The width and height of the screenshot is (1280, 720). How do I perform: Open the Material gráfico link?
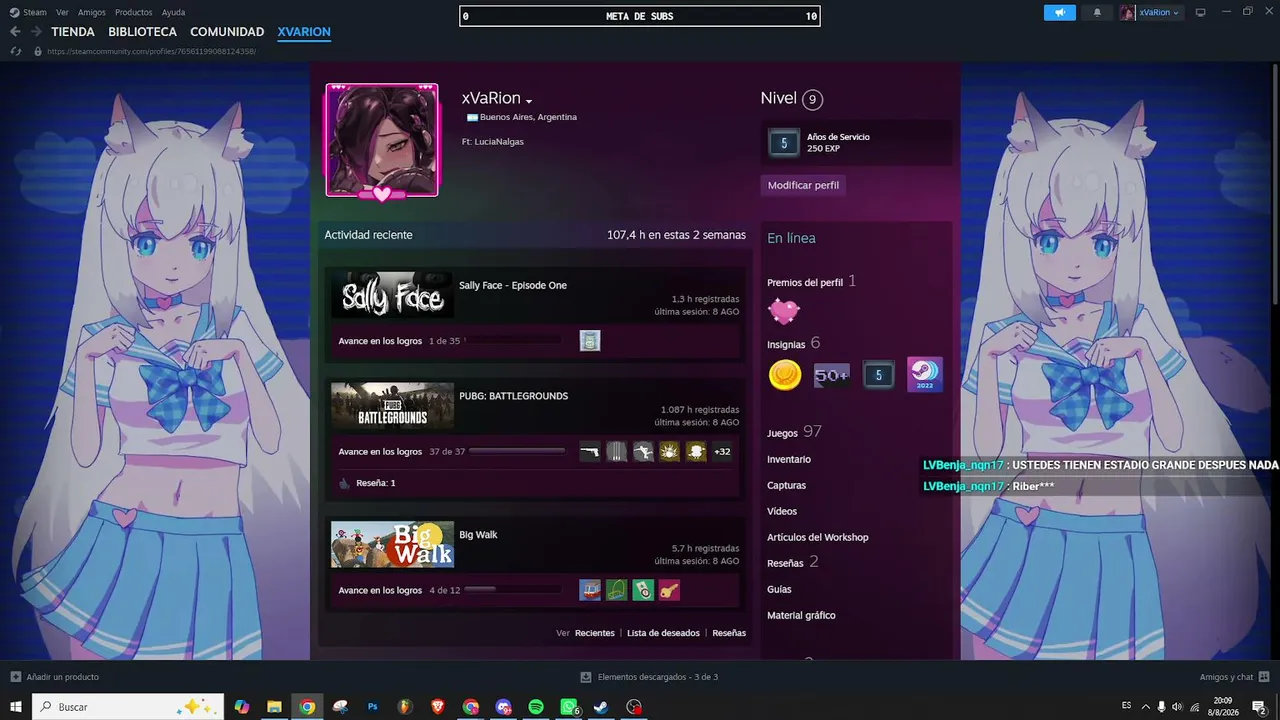coord(801,615)
